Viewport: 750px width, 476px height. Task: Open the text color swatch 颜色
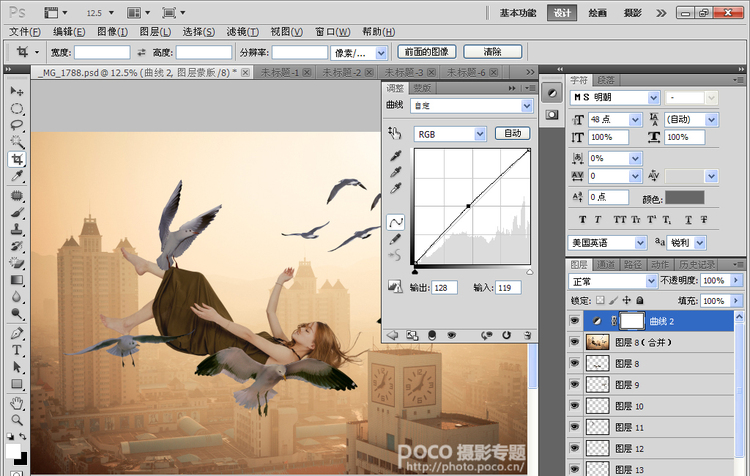684,198
